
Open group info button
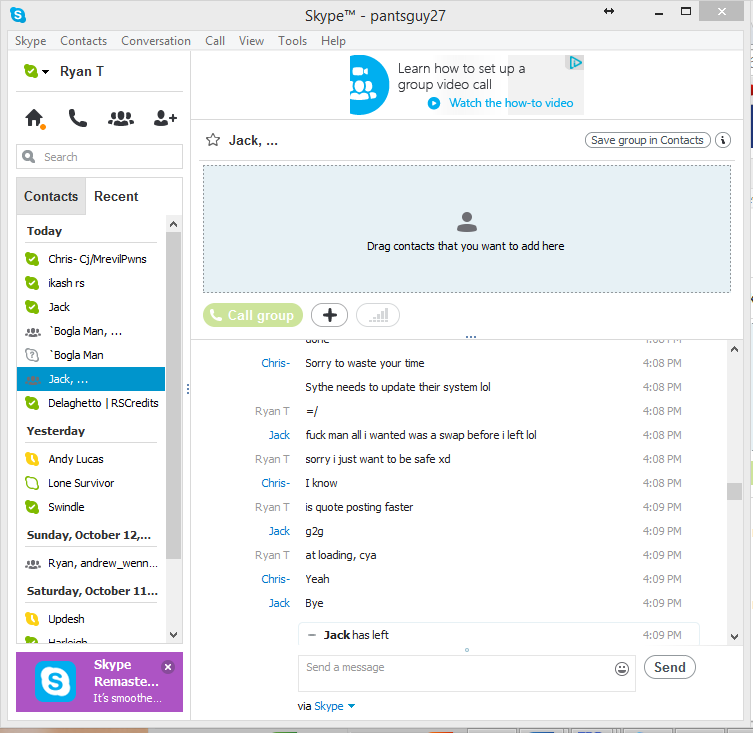723,140
